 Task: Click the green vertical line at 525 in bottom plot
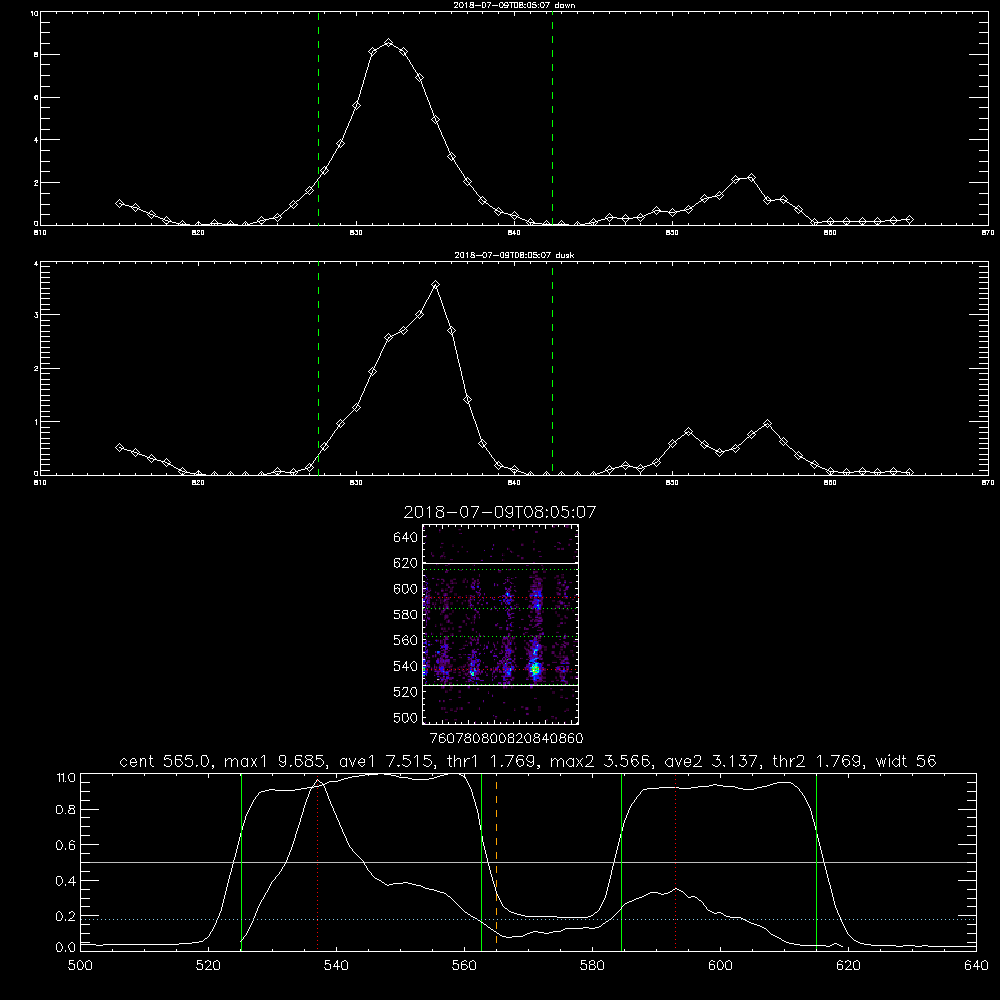[241, 861]
